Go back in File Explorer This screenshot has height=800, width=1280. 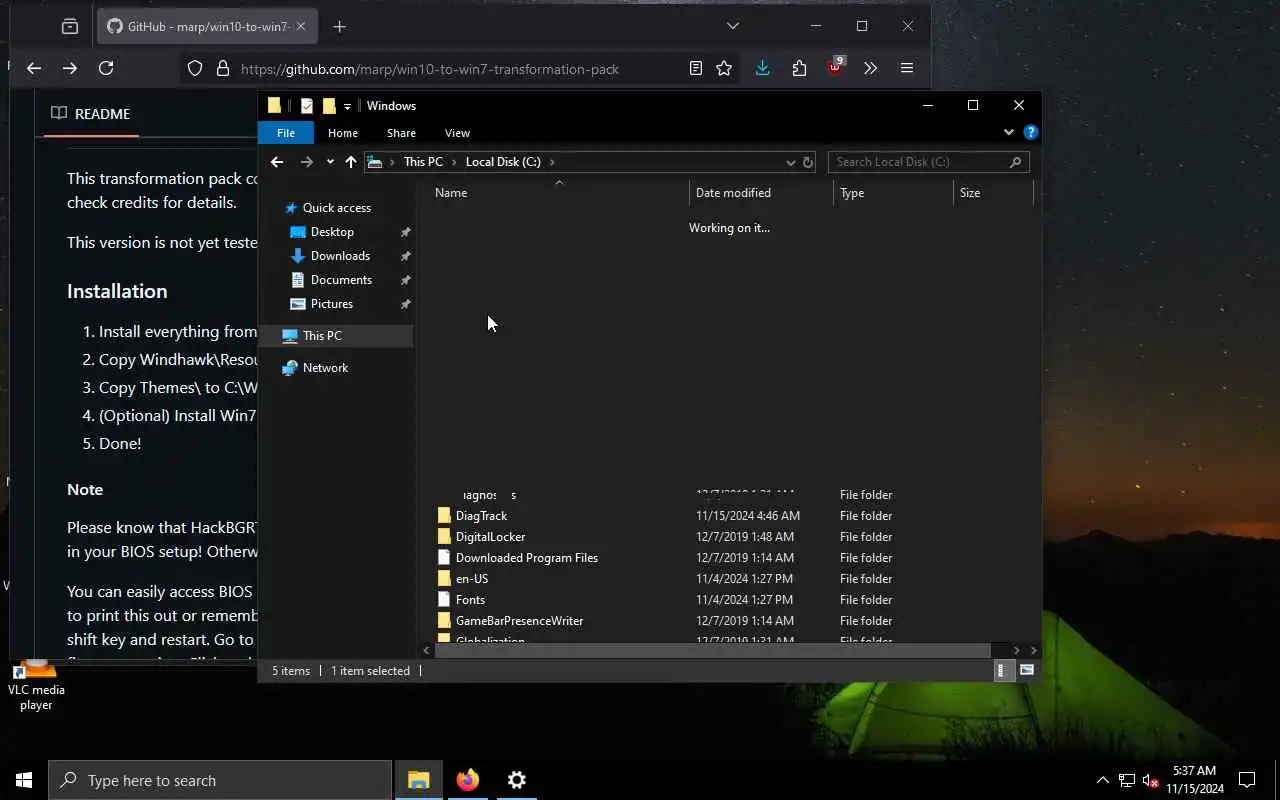pos(277,162)
